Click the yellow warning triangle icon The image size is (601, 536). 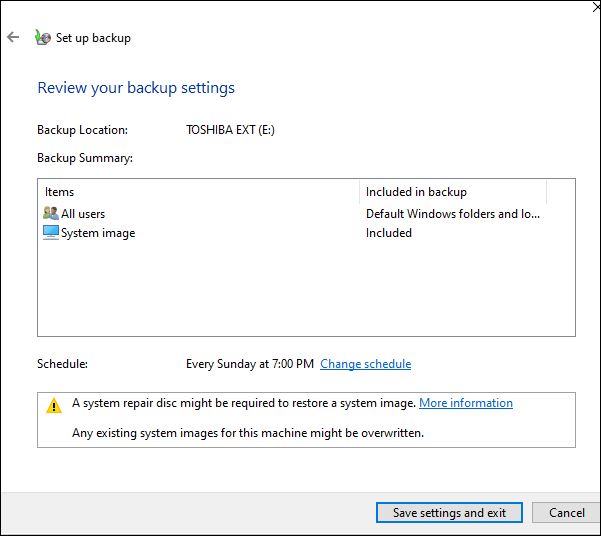(54, 405)
